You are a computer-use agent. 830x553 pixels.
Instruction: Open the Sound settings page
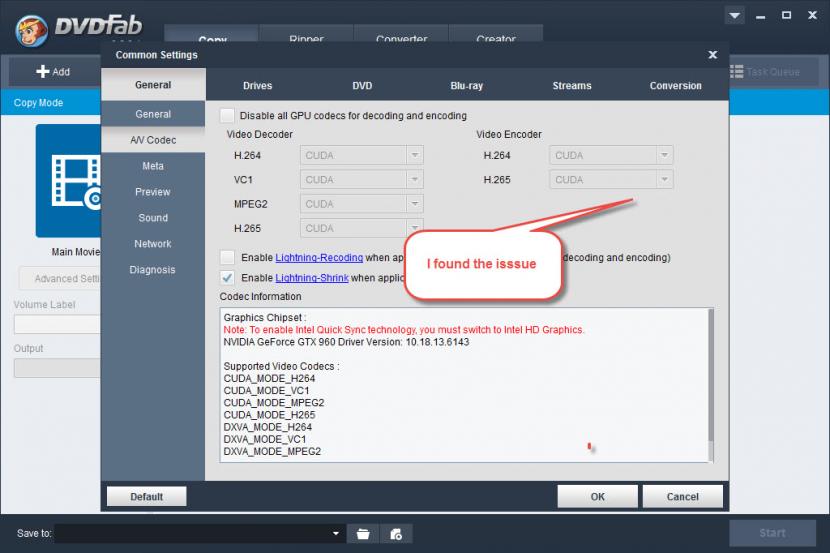(x=153, y=217)
